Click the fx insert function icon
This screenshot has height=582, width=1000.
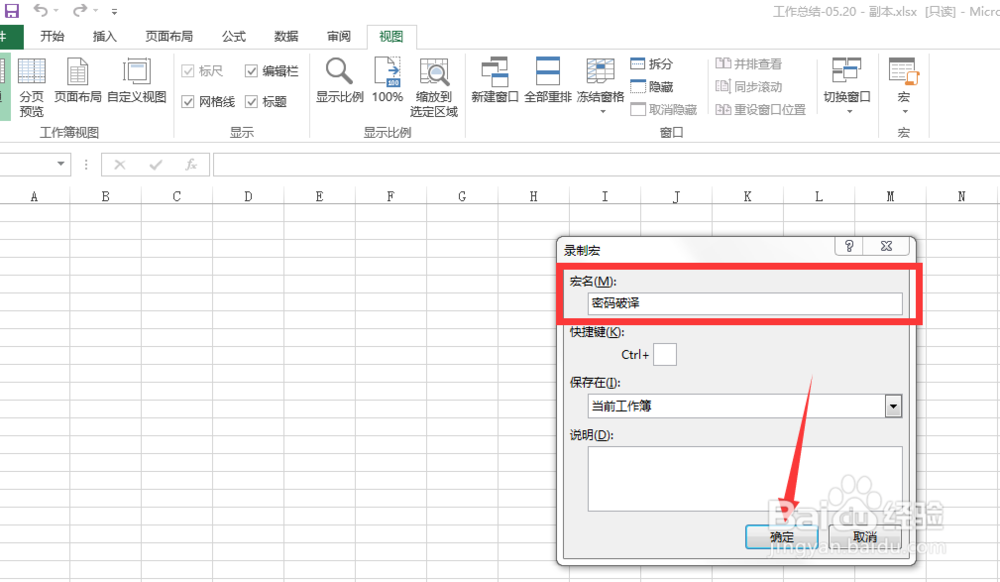tap(191, 165)
